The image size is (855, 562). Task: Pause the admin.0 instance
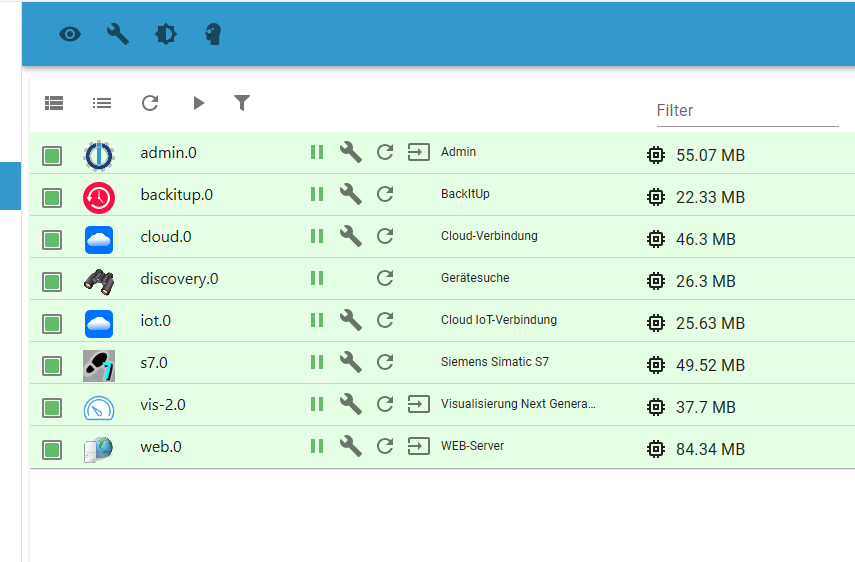pyautogui.click(x=317, y=152)
